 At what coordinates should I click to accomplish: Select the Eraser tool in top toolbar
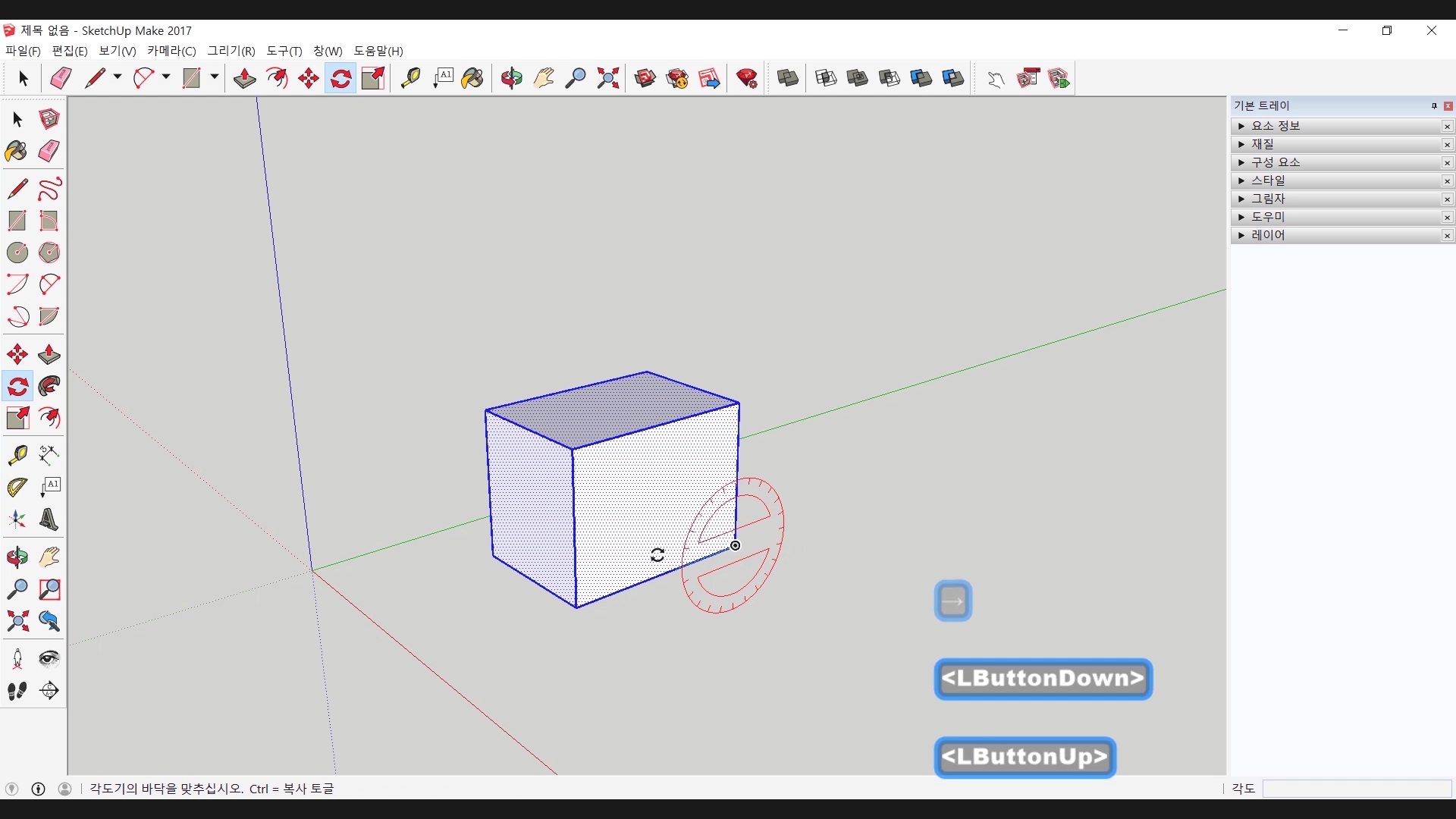61,78
